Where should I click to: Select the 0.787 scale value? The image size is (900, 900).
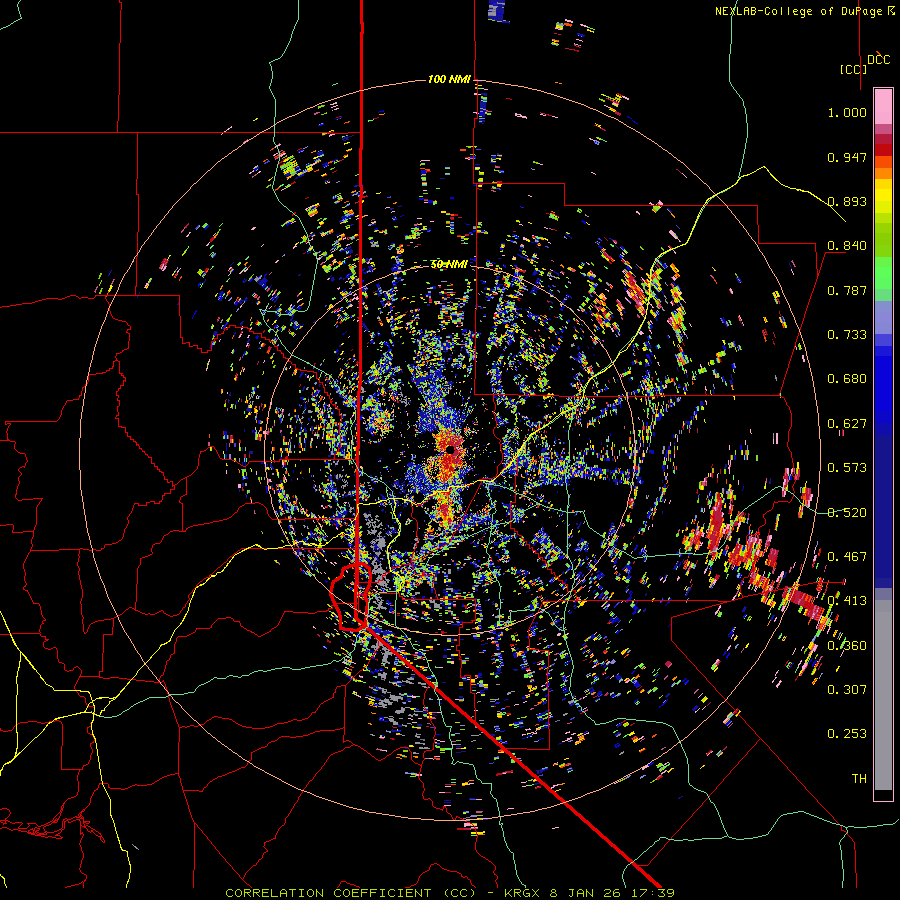click(847, 290)
